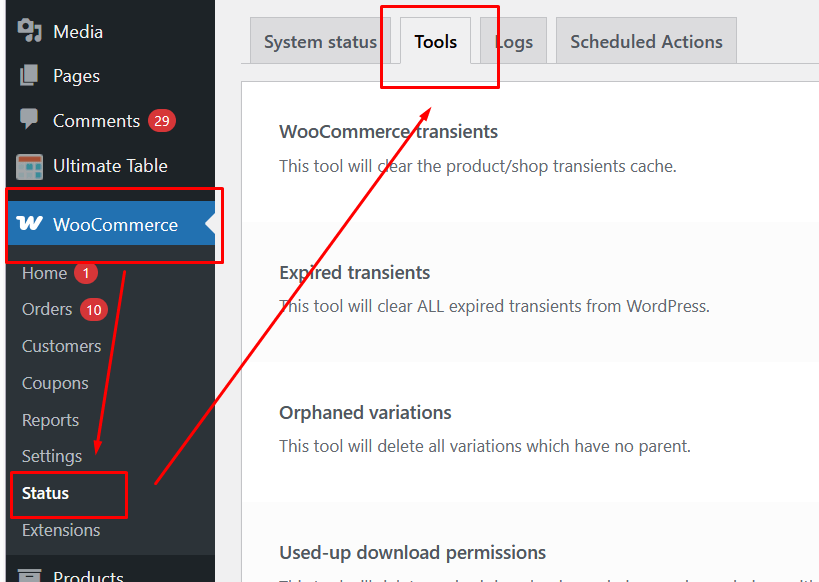The height and width of the screenshot is (582, 819).
Task: Click the Pages sidebar icon
Action: (29, 75)
